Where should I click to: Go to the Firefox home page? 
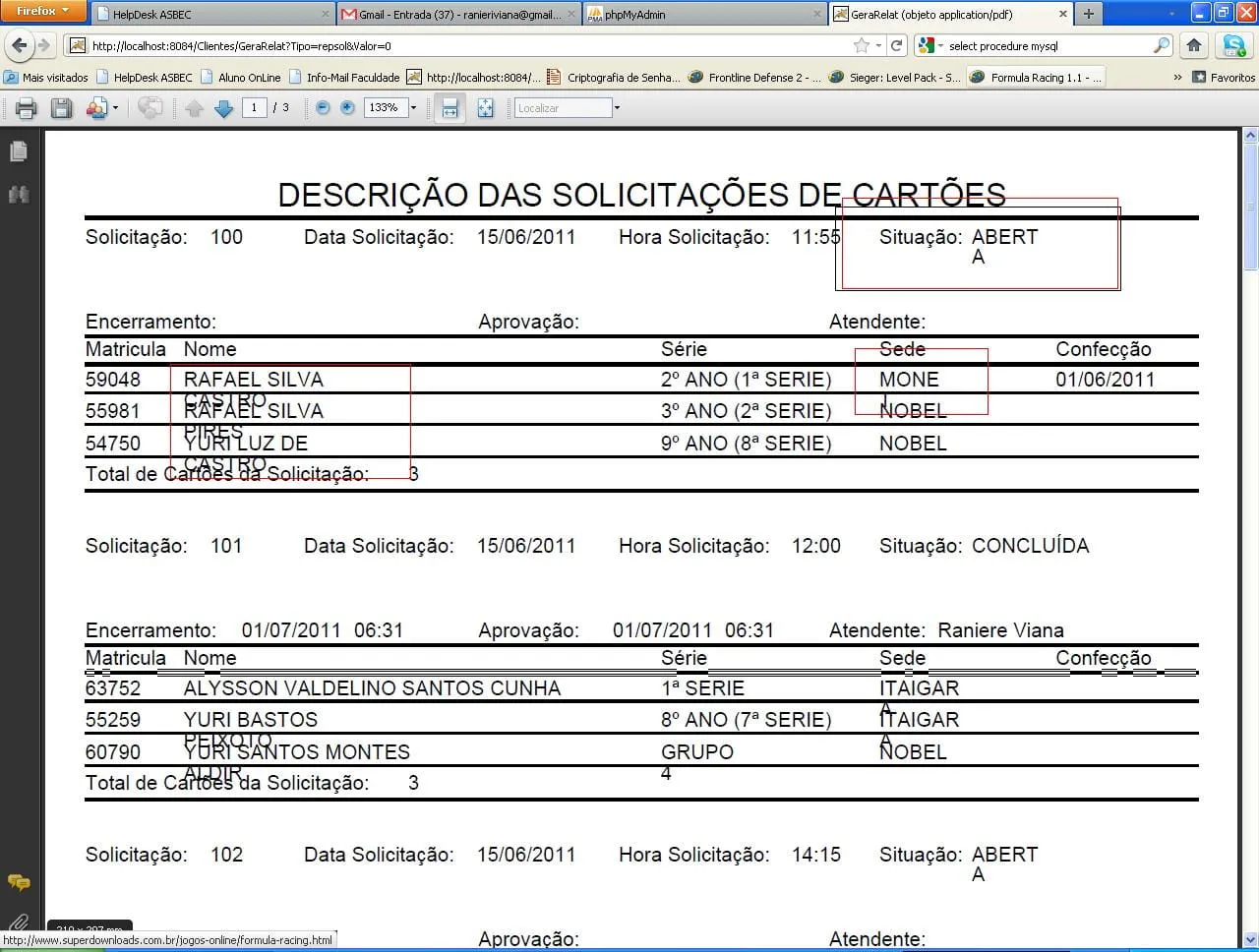point(1194,45)
